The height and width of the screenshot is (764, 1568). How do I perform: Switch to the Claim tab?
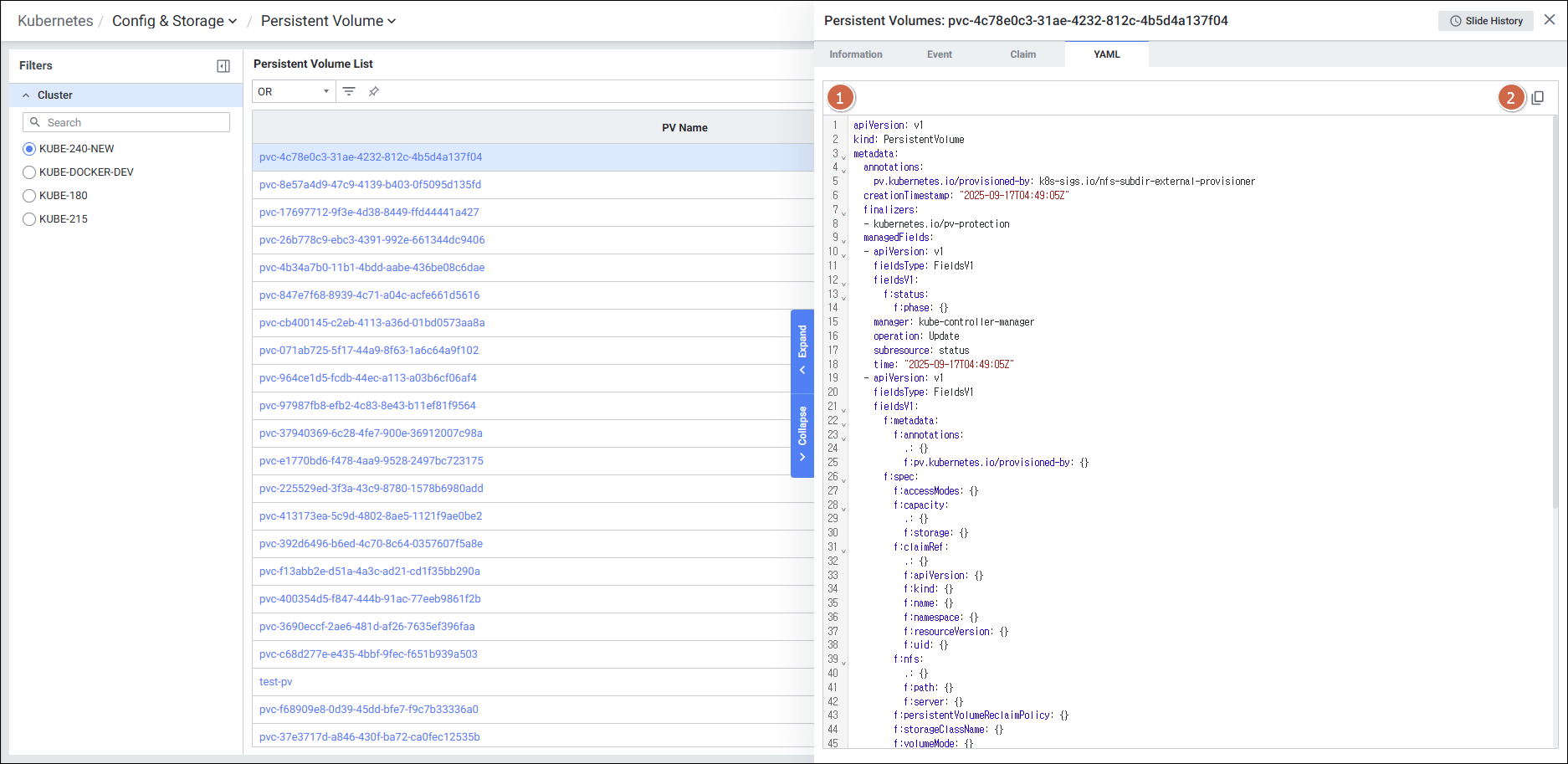point(1022,54)
